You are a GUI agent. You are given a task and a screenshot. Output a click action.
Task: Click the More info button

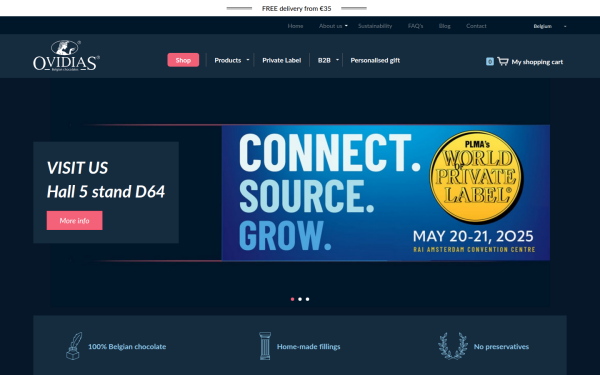click(75, 220)
